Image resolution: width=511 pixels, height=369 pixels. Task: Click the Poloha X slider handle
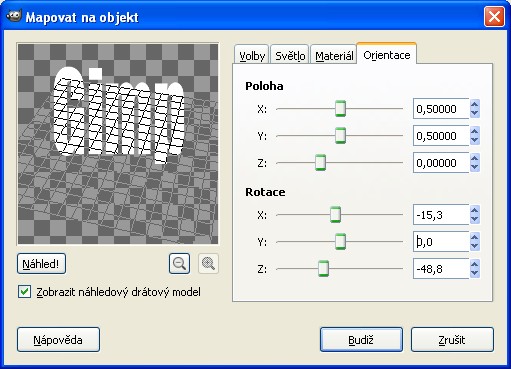[340, 109]
